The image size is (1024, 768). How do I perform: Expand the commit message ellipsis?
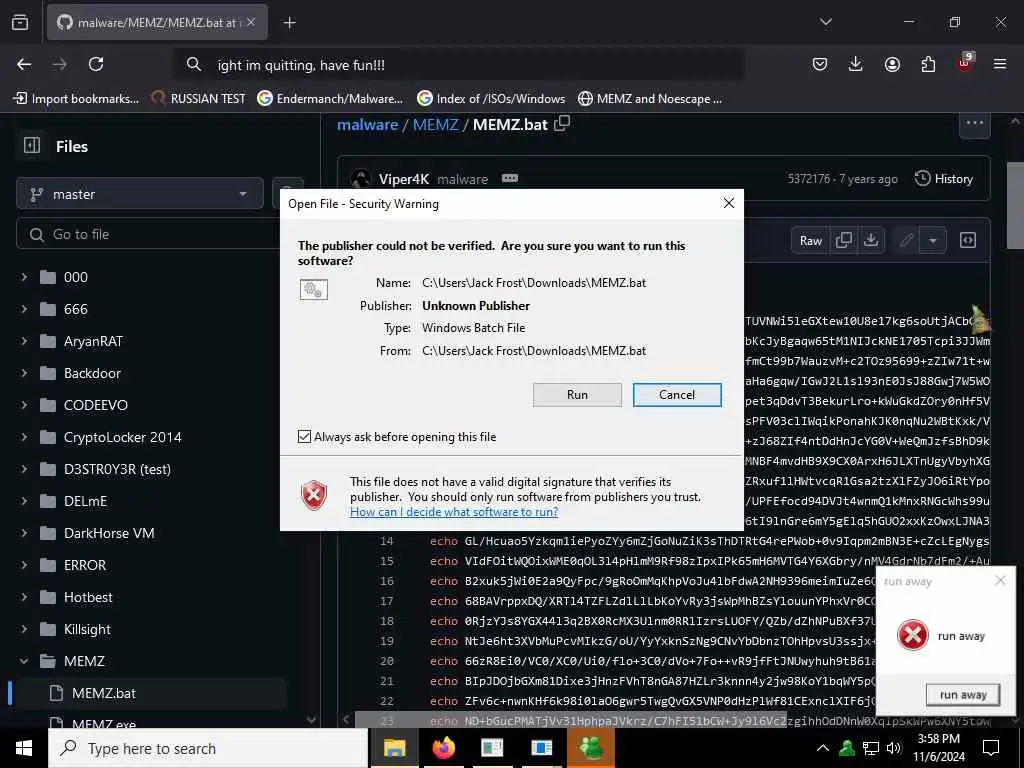[x=510, y=178]
